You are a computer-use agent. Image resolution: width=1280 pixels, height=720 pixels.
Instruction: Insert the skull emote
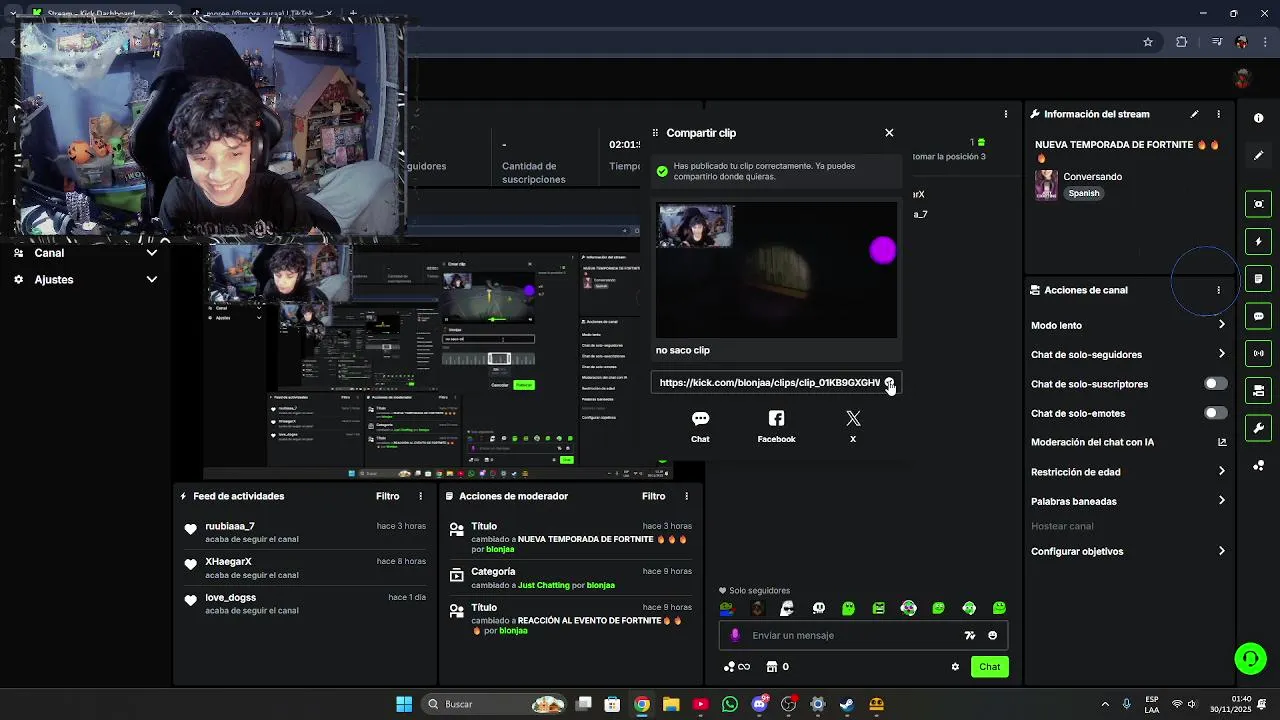[818, 608]
